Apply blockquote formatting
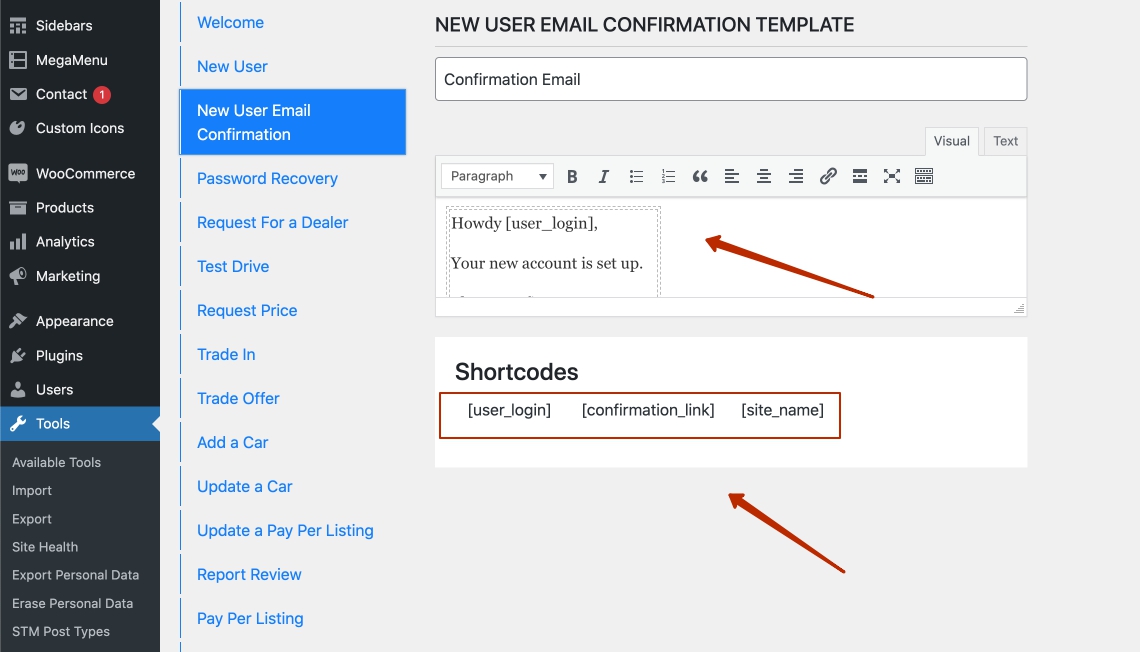Screen dimensions: 1140x652 (x=700, y=177)
